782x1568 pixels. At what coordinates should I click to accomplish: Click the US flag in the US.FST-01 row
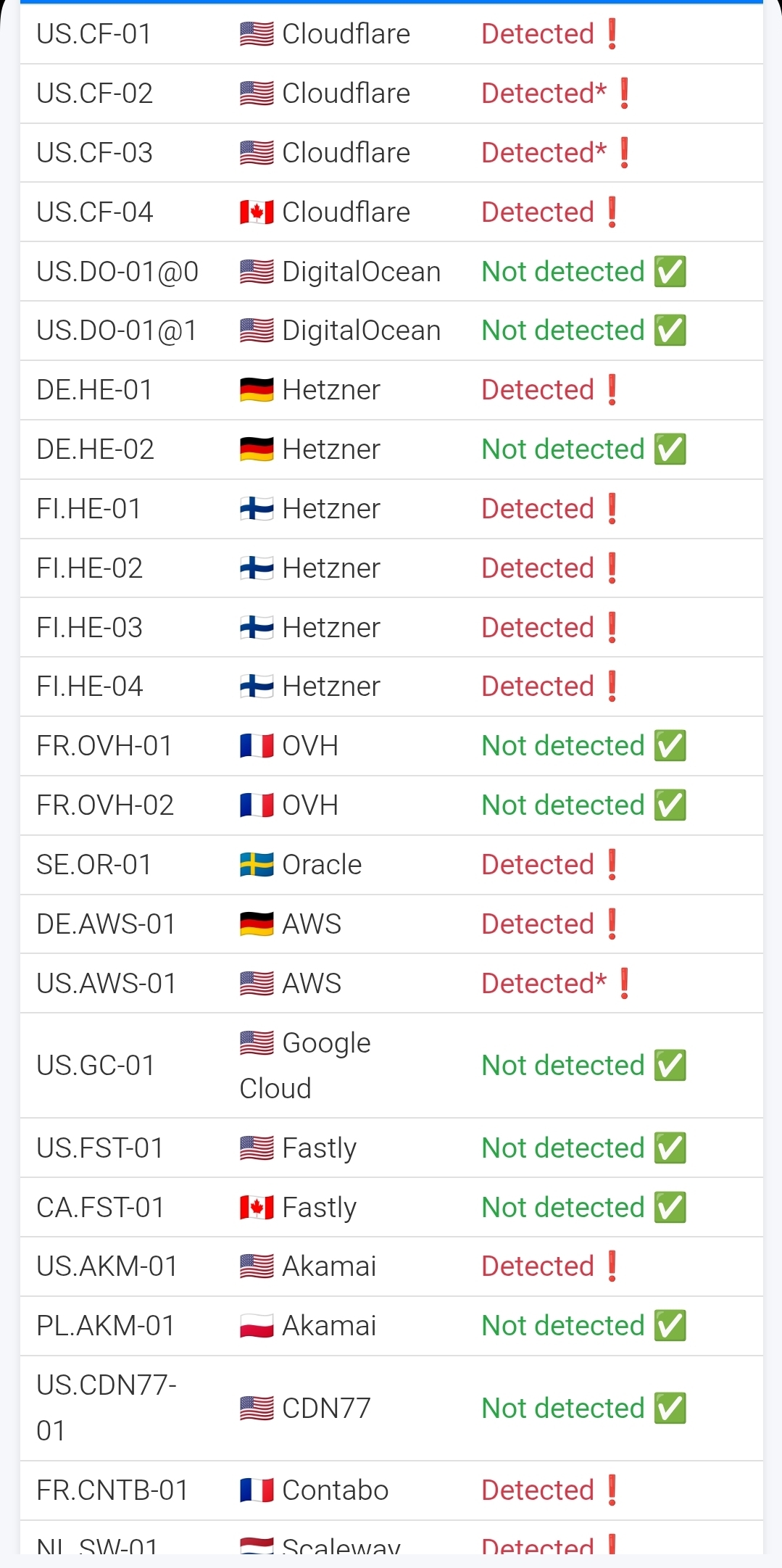tap(257, 1148)
